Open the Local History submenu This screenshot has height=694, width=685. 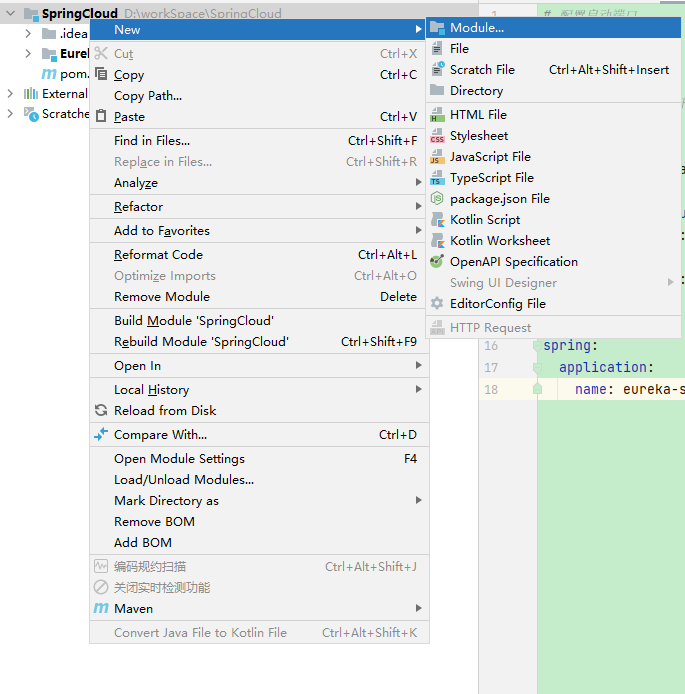click(259, 389)
